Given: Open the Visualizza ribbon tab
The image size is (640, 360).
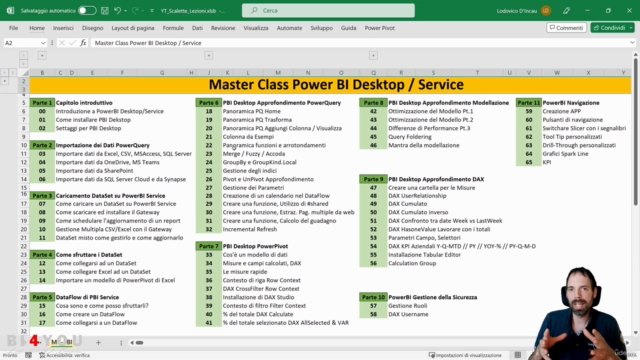Looking at the screenshot, I should [256, 28].
